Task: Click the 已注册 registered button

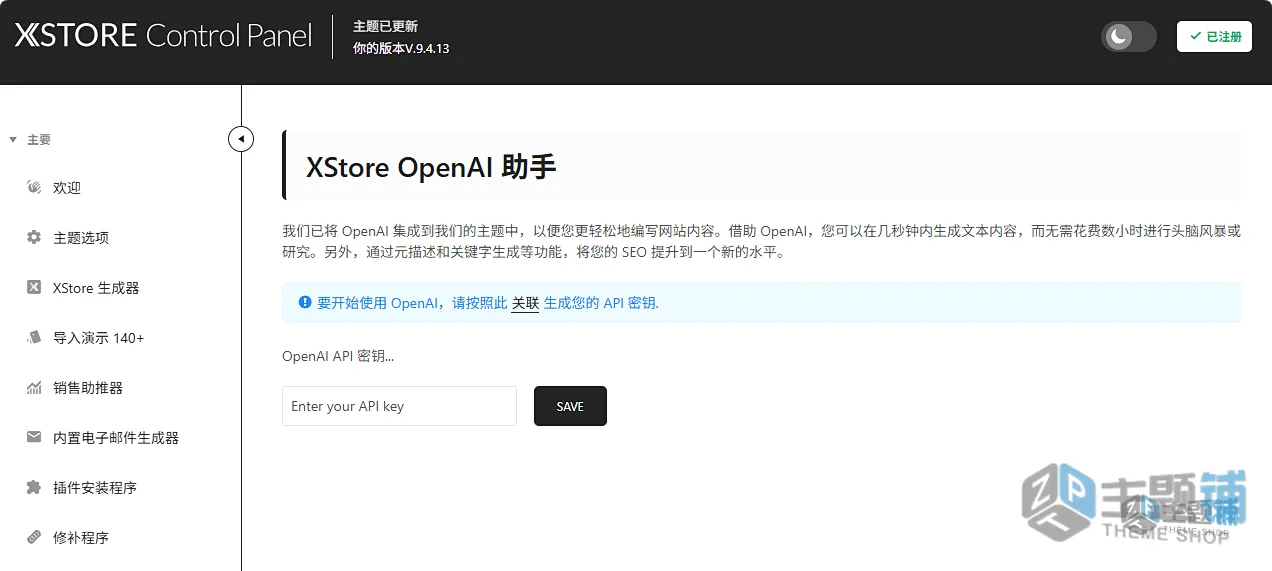Action: tap(1214, 37)
